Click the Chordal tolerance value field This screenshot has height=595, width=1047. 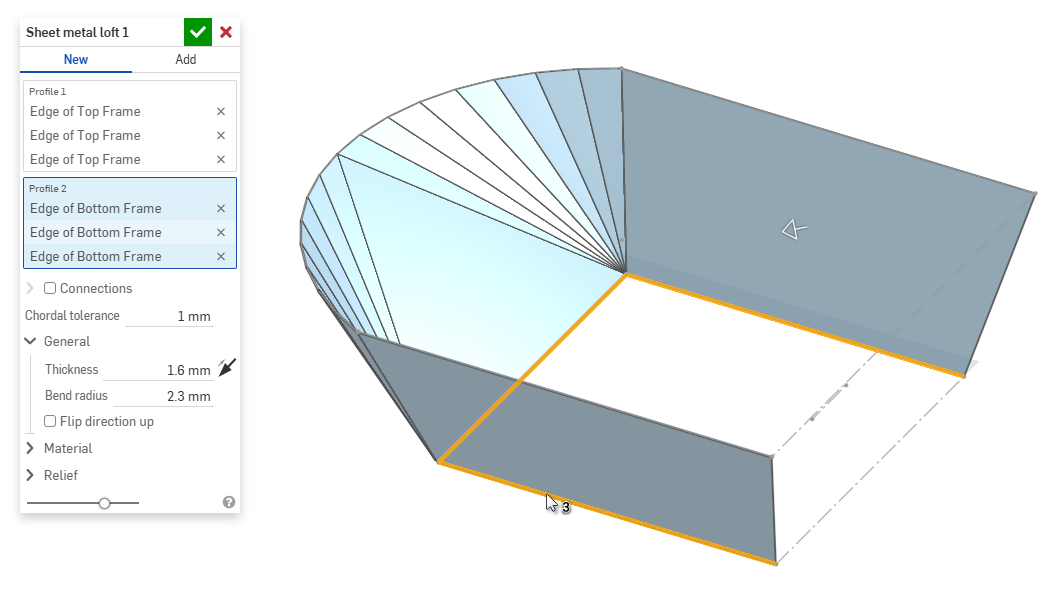[x=169, y=317]
